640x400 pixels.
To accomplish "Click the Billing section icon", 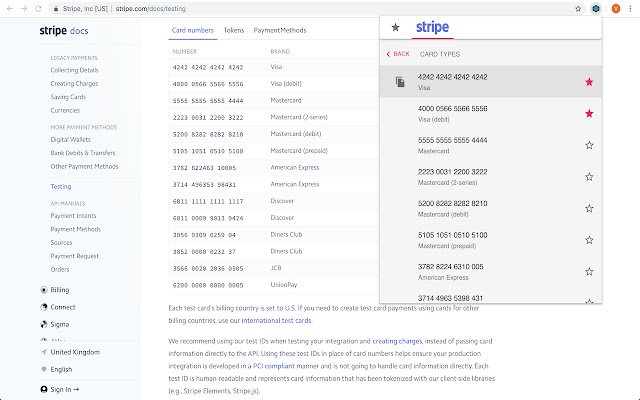I will pos(44,290).
